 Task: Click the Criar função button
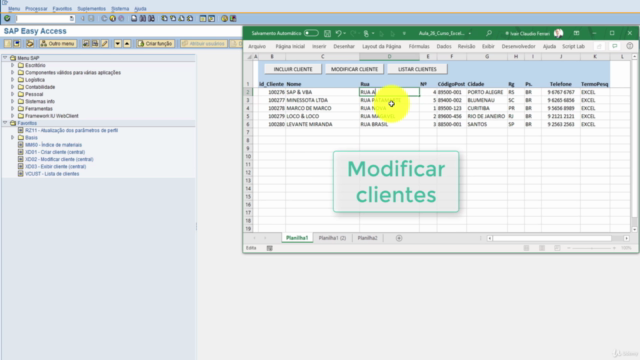[x=155, y=43]
